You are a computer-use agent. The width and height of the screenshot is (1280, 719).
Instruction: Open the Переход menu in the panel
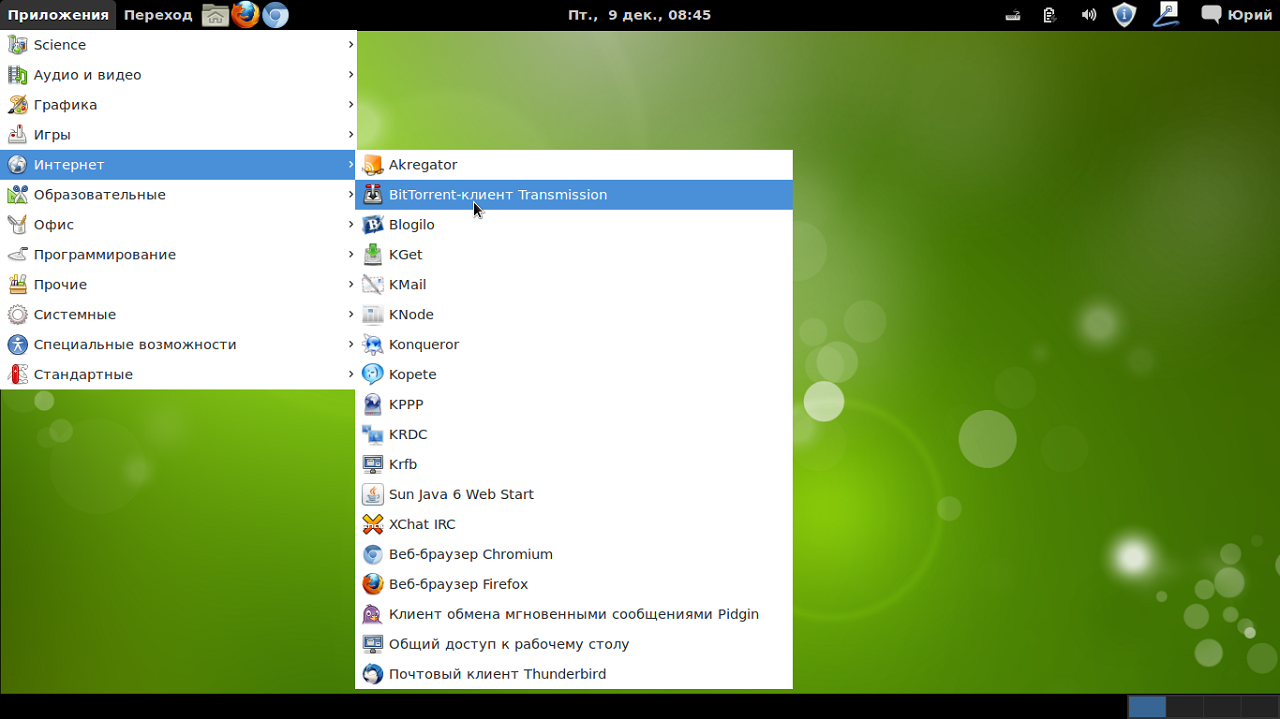pos(158,15)
